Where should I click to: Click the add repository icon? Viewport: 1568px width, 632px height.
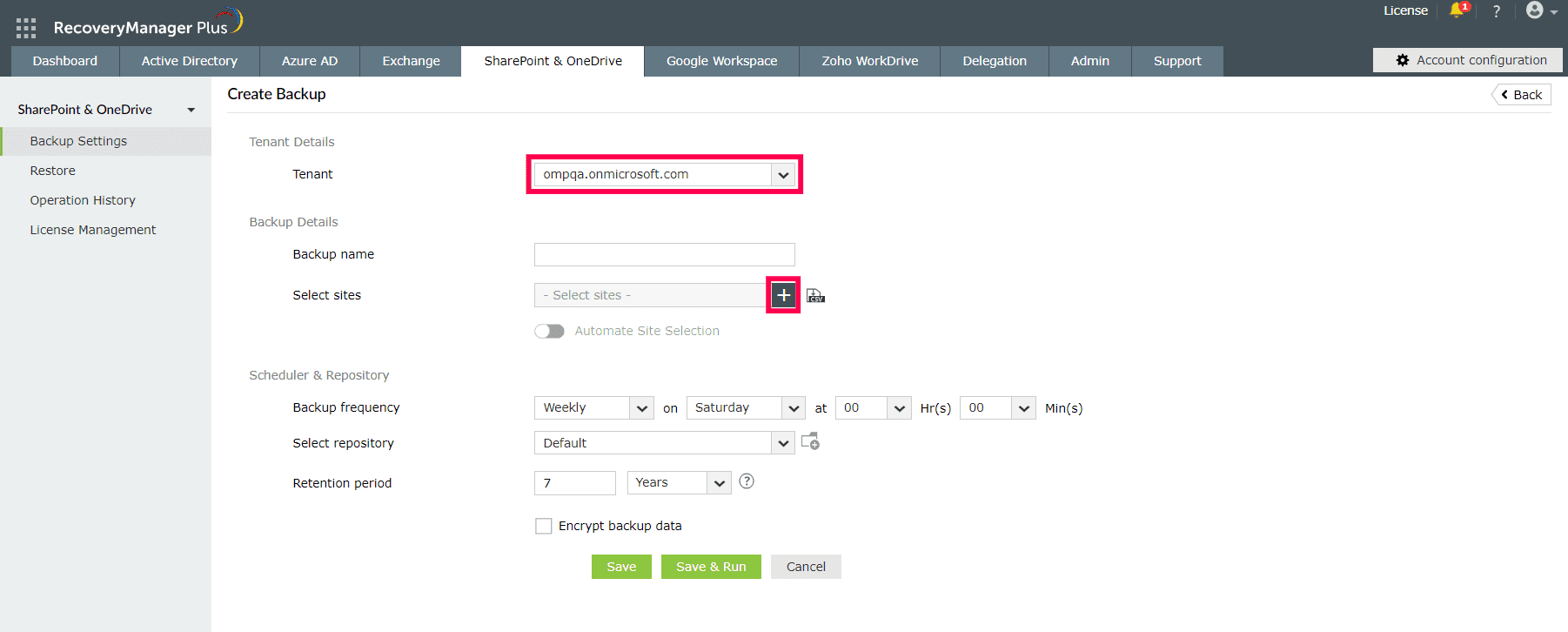tap(810, 441)
